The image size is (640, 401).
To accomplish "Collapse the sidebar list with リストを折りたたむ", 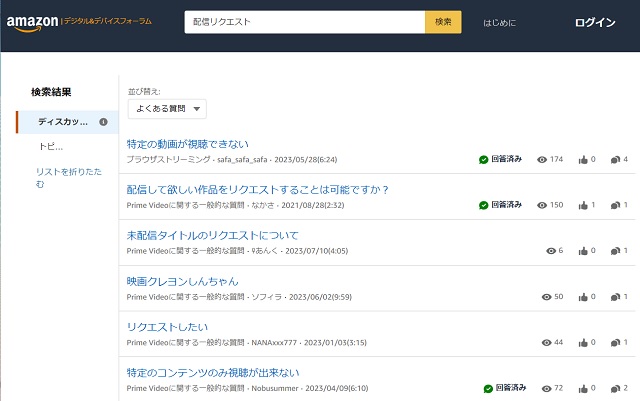I will [x=69, y=178].
